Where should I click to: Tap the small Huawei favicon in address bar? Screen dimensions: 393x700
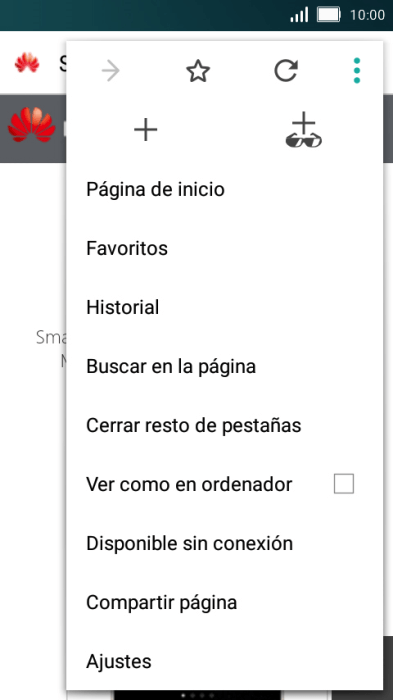coord(27,62)
